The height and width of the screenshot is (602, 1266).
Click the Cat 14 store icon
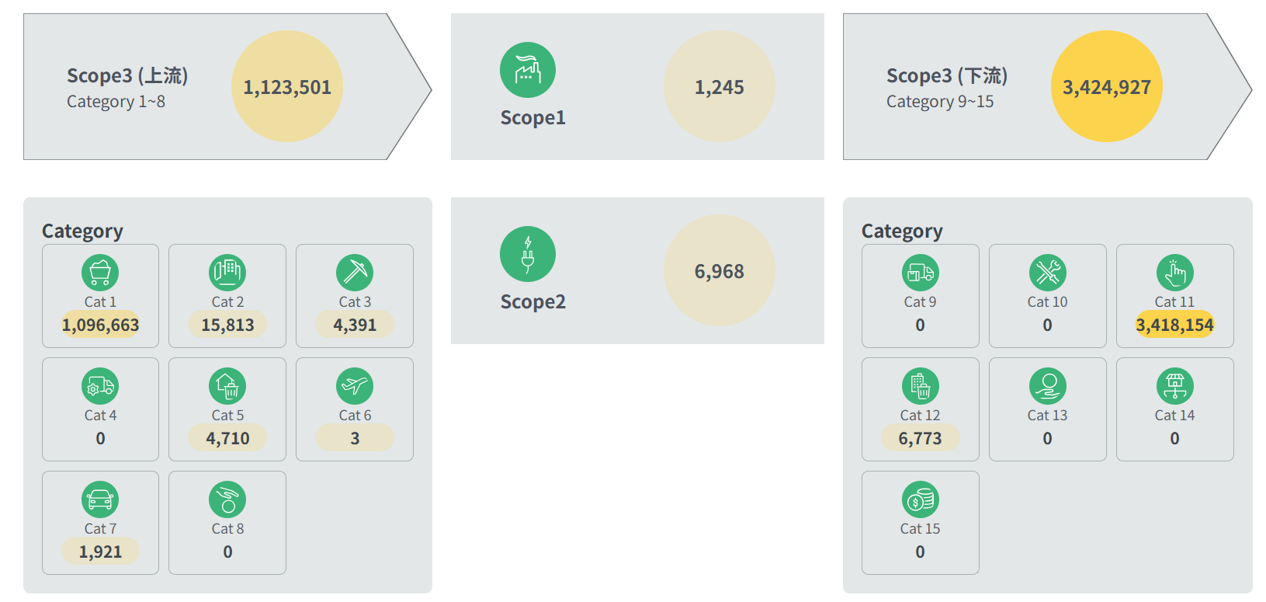1175,385
